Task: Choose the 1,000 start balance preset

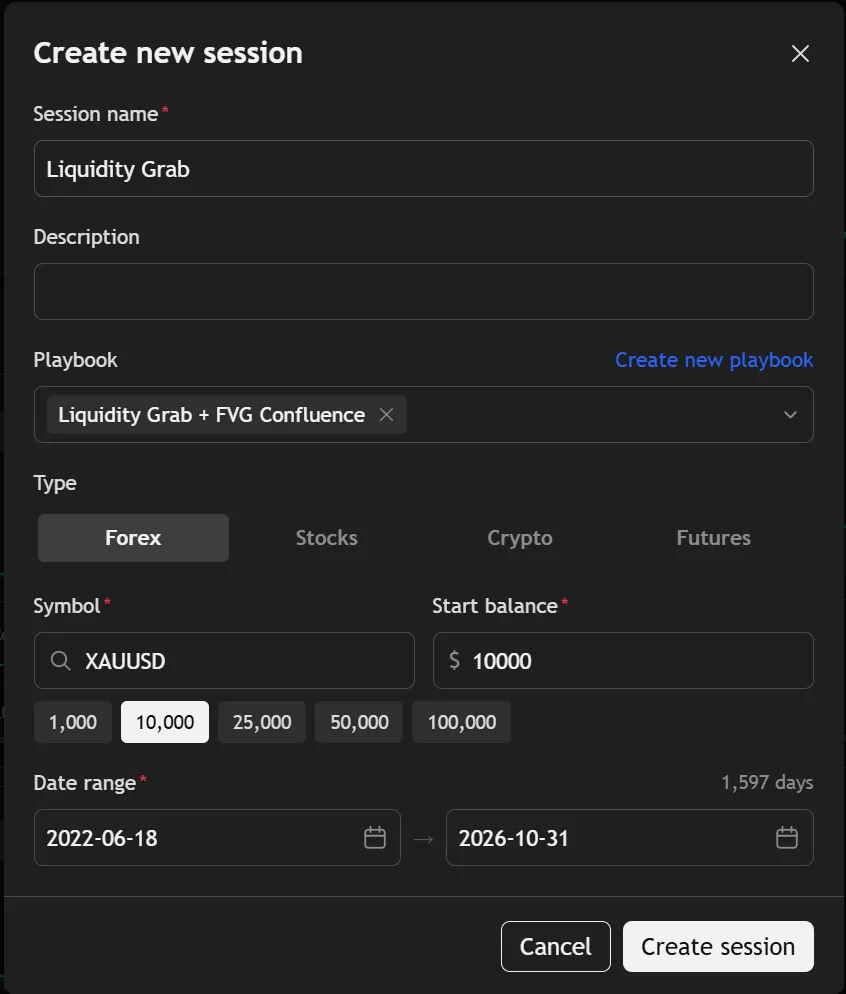Action: [x=73, y=722]
